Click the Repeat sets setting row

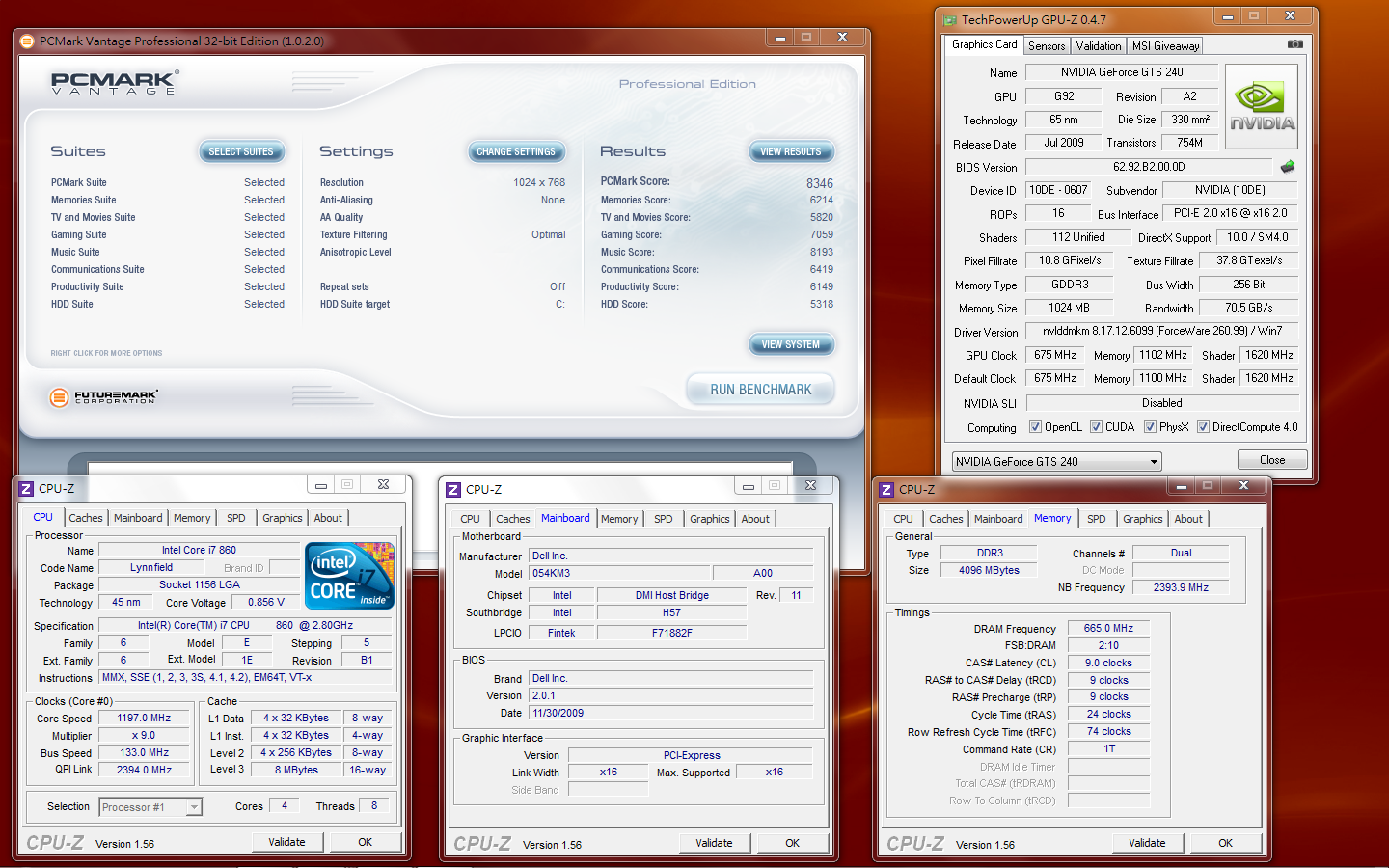(x=443, y=286)
